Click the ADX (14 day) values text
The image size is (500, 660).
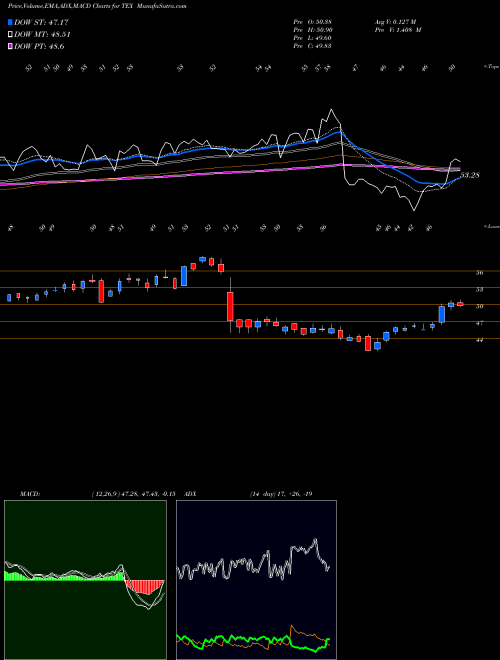coord(281,494)
